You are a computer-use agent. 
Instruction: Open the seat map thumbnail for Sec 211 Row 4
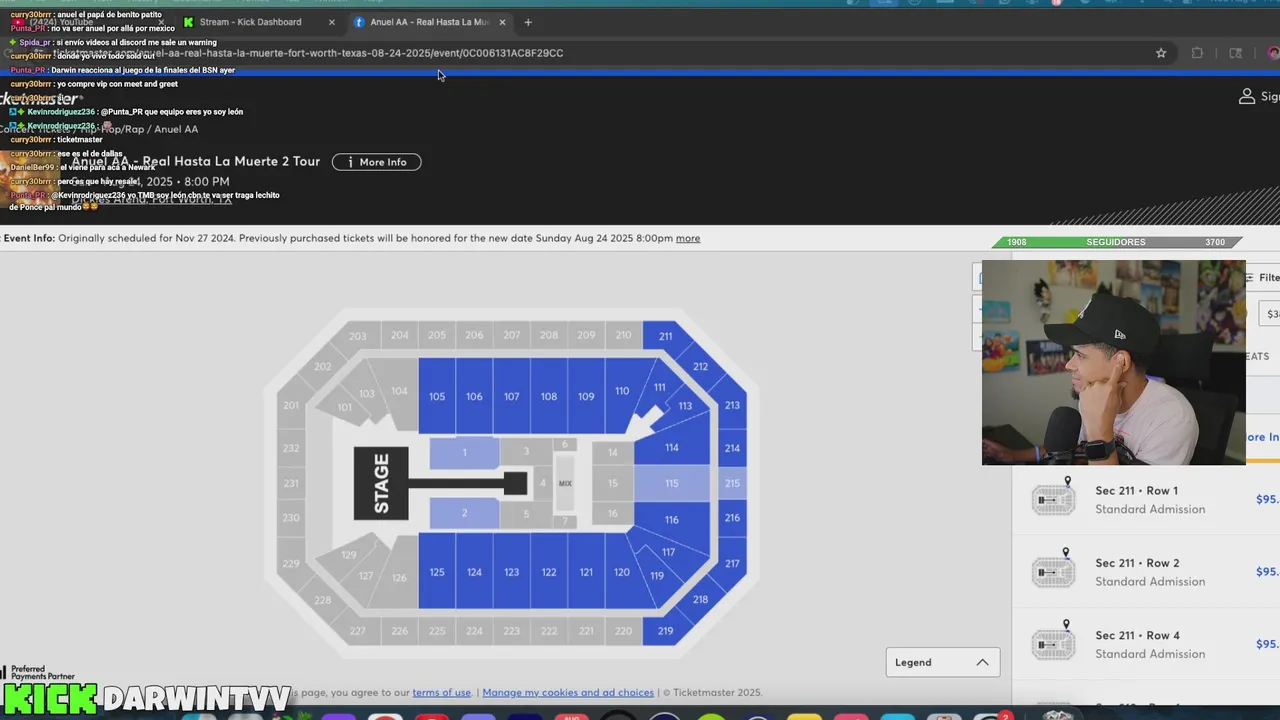(1053, 642)
